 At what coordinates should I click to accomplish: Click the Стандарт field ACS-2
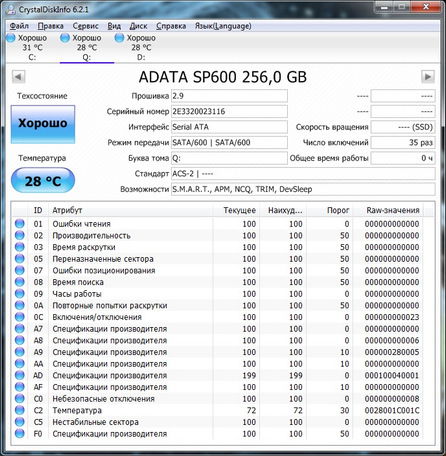click(303, 174)
